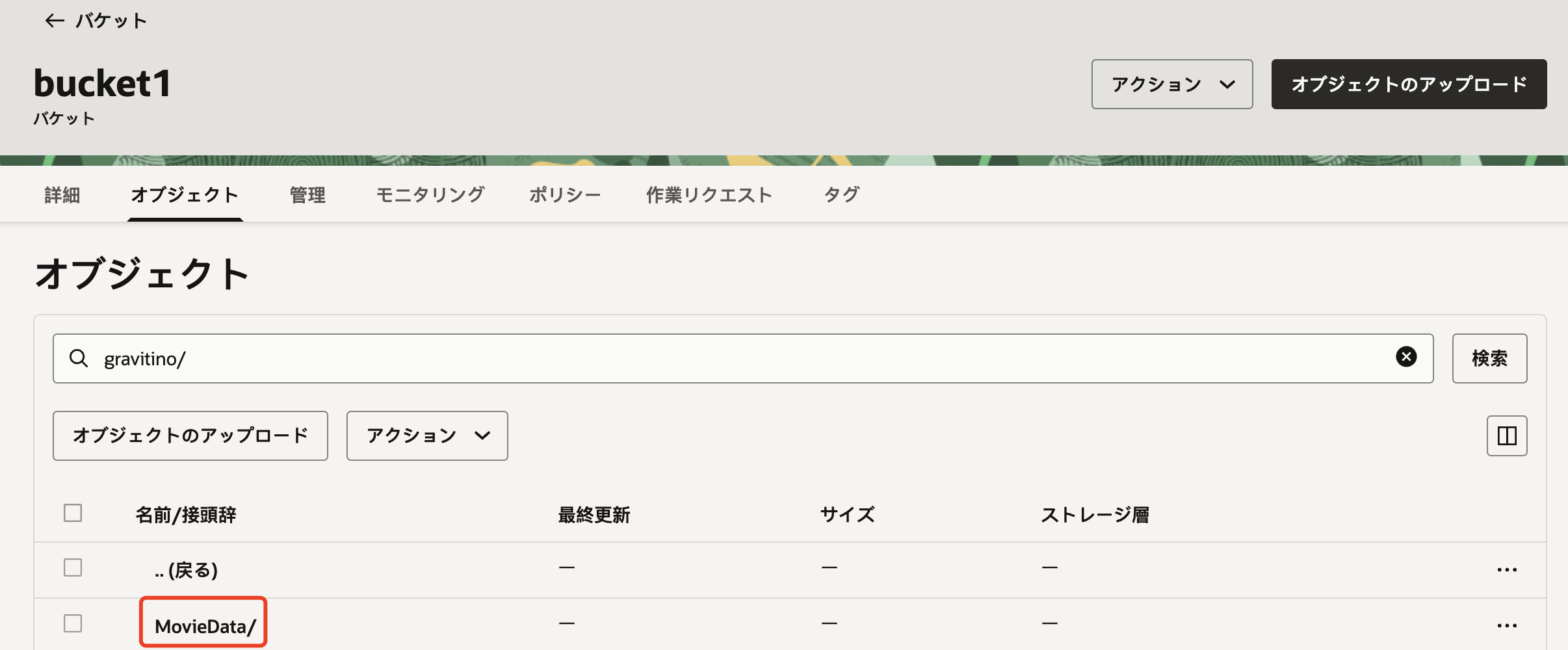This screenshot has width=1568, height=650.
Task: Check the box for the MovieData/ row
Action: click(x=73, y=623)
